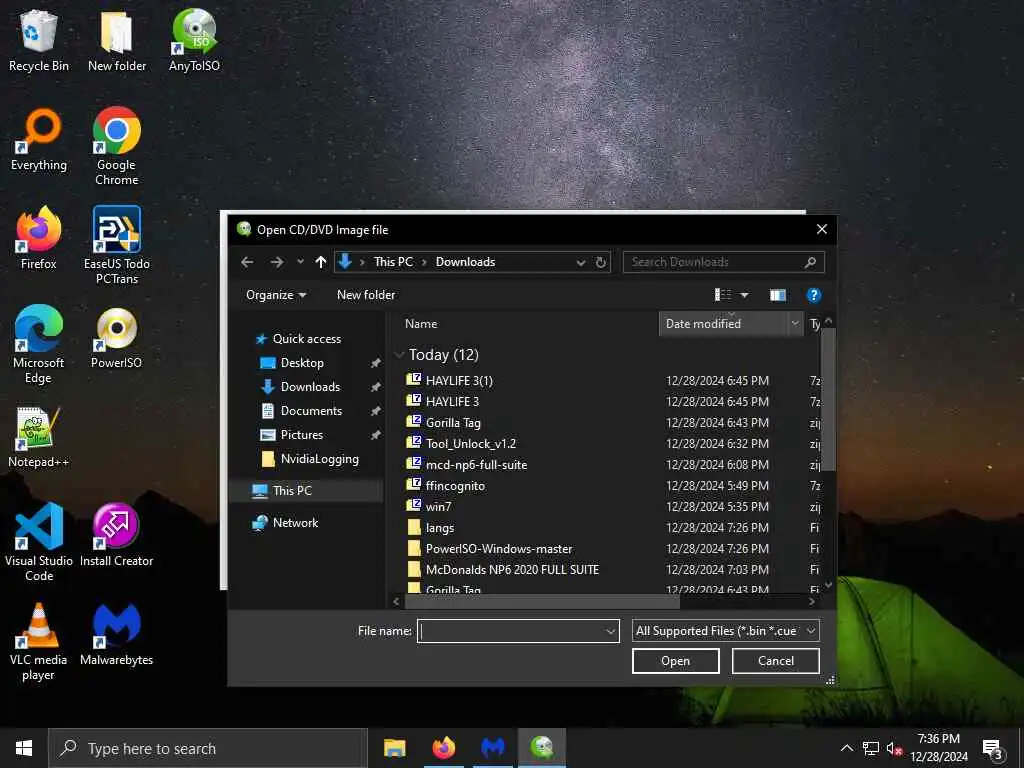Image resolution: width=1024 pixels, height=768 pixels.
Task: Click the muted volume tray icon
Action: [x=895, y=748]
